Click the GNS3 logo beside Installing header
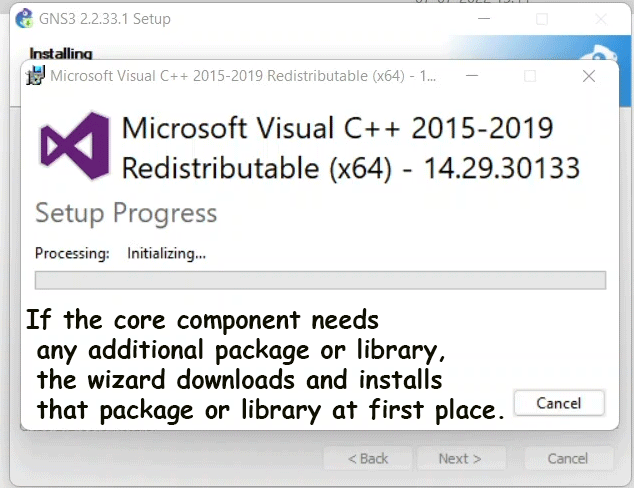Image resolution: width=634 pixels, height=488 pixels. 600,53
